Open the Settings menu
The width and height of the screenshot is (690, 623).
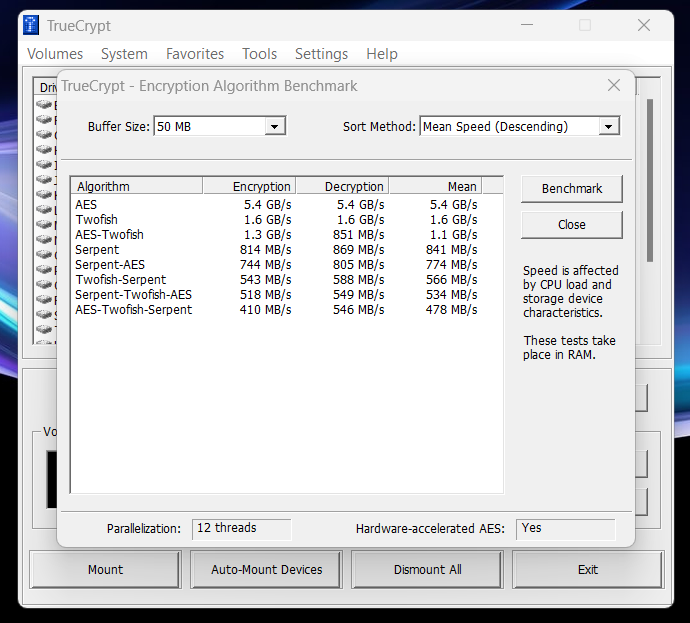pyautogui.click(x=321, y=54)
